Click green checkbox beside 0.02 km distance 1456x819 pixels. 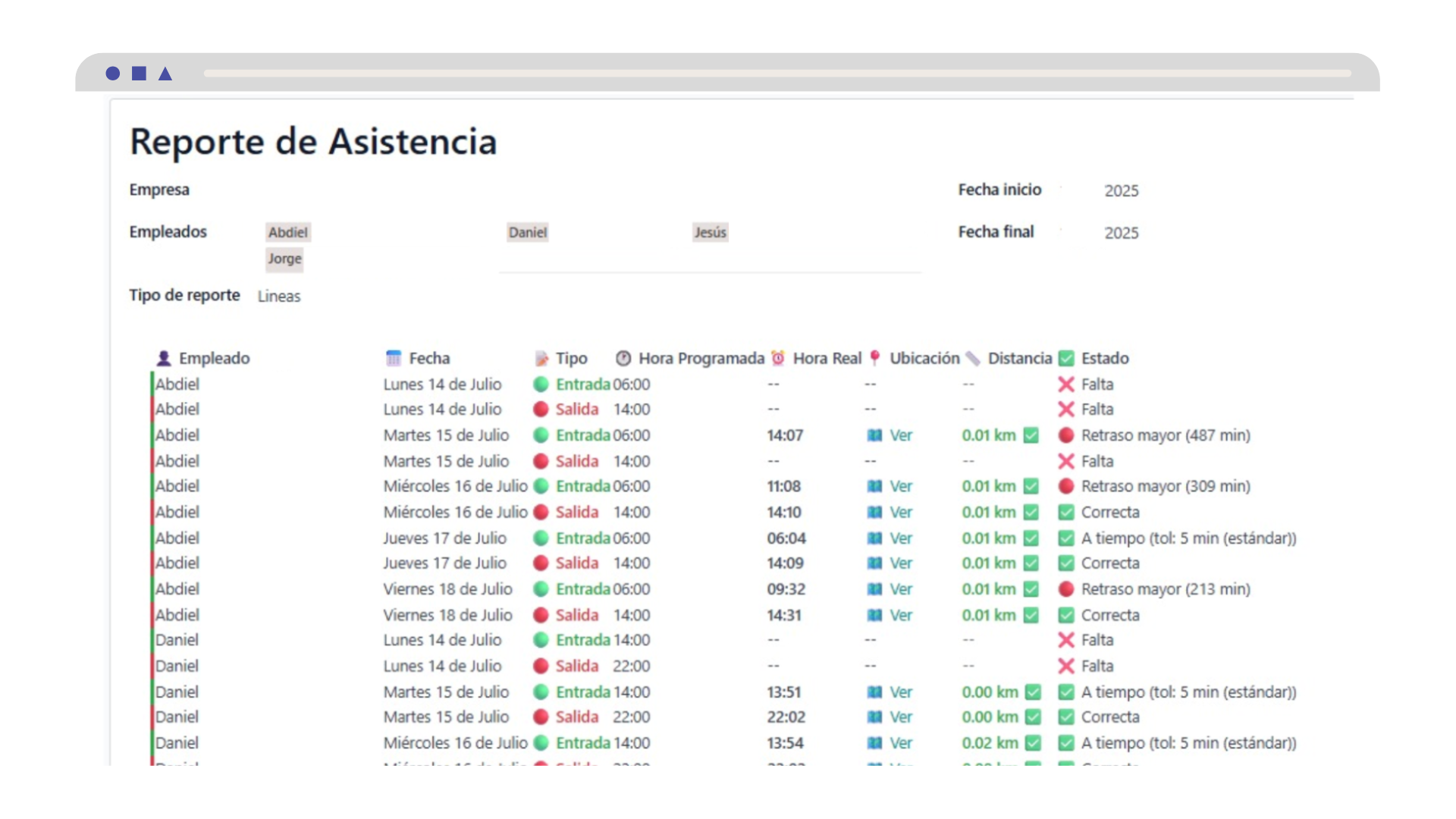(x=1033, y=743)
